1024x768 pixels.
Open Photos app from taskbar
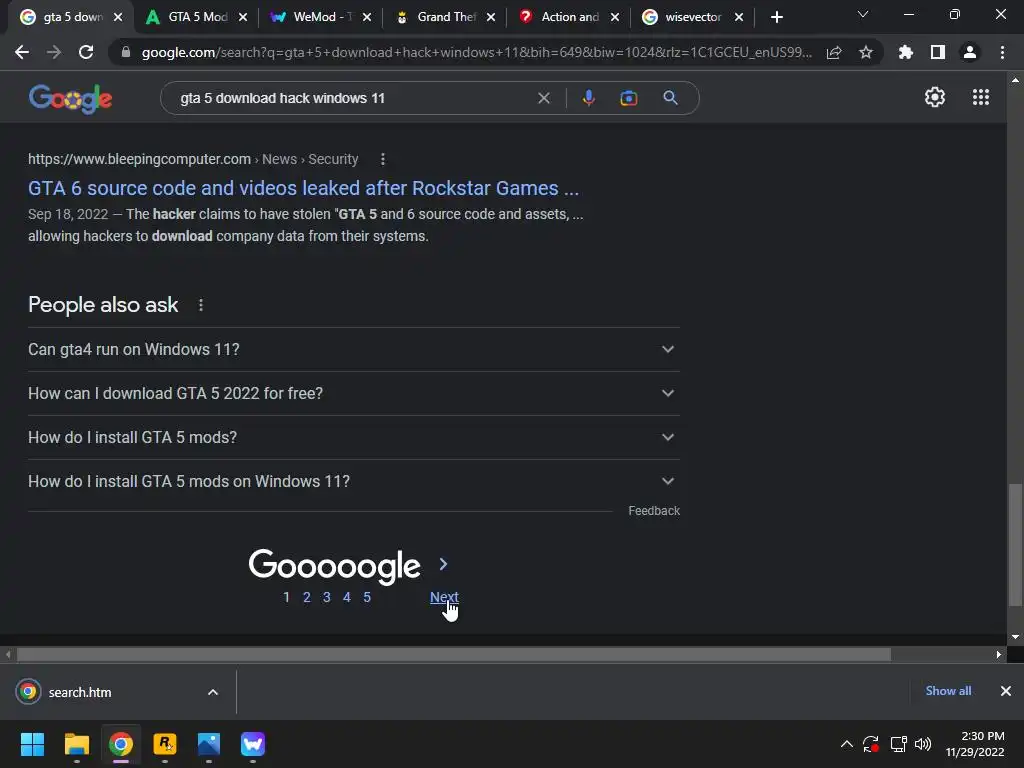(208, 744)
